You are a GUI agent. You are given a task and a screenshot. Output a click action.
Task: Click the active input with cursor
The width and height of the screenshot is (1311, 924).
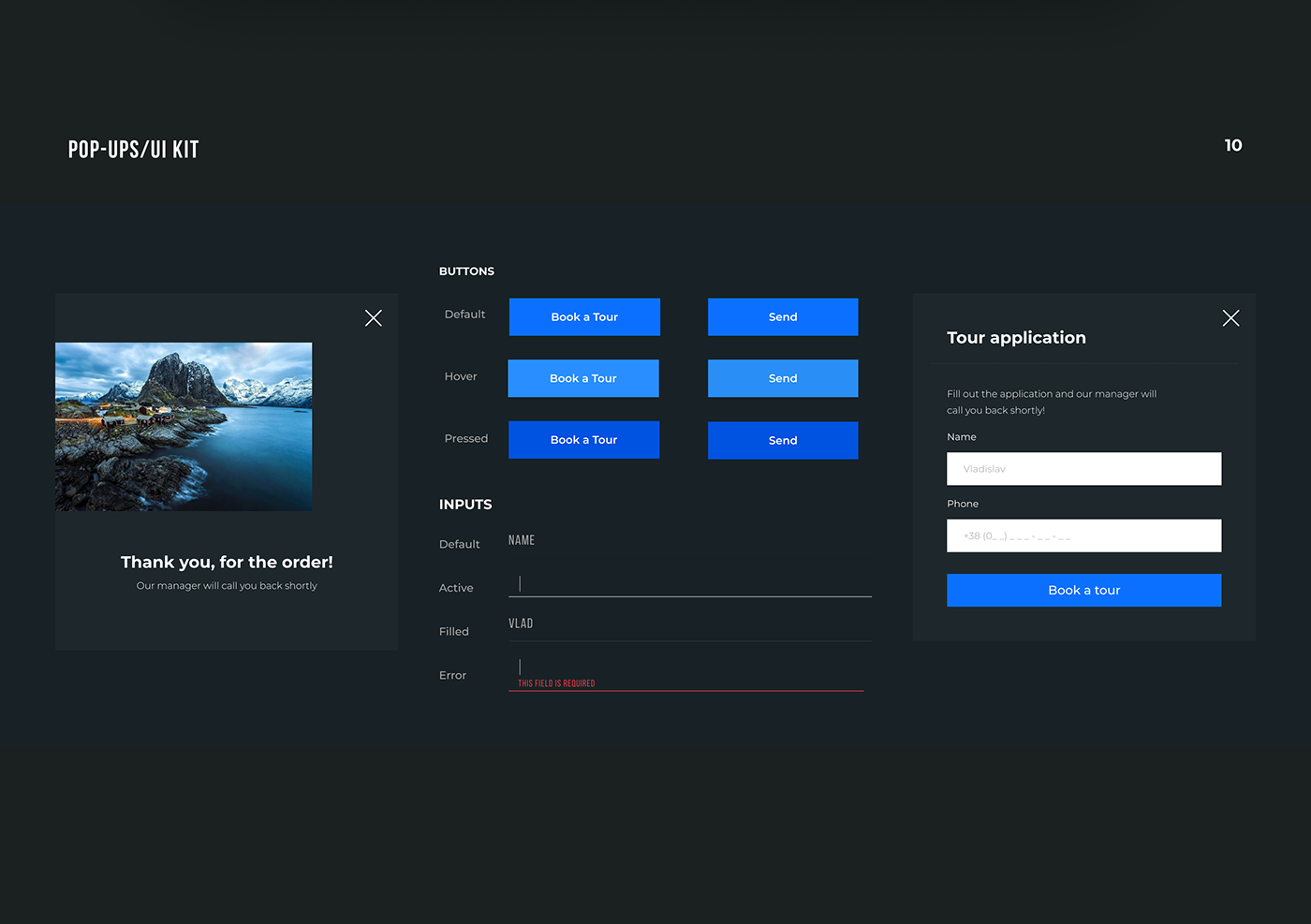[689, 584]
